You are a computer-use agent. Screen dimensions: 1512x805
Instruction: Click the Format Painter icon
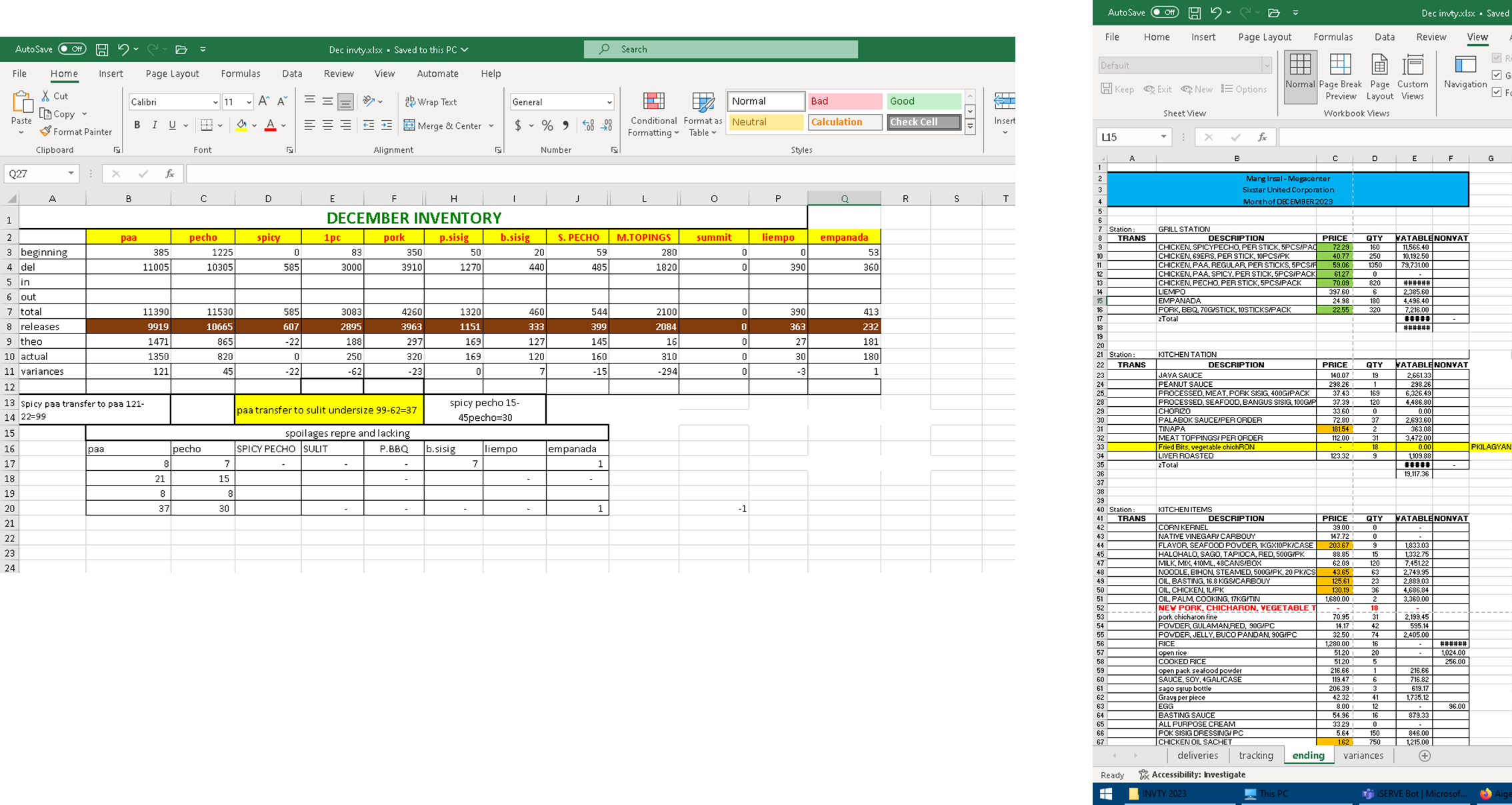[45, 131]
